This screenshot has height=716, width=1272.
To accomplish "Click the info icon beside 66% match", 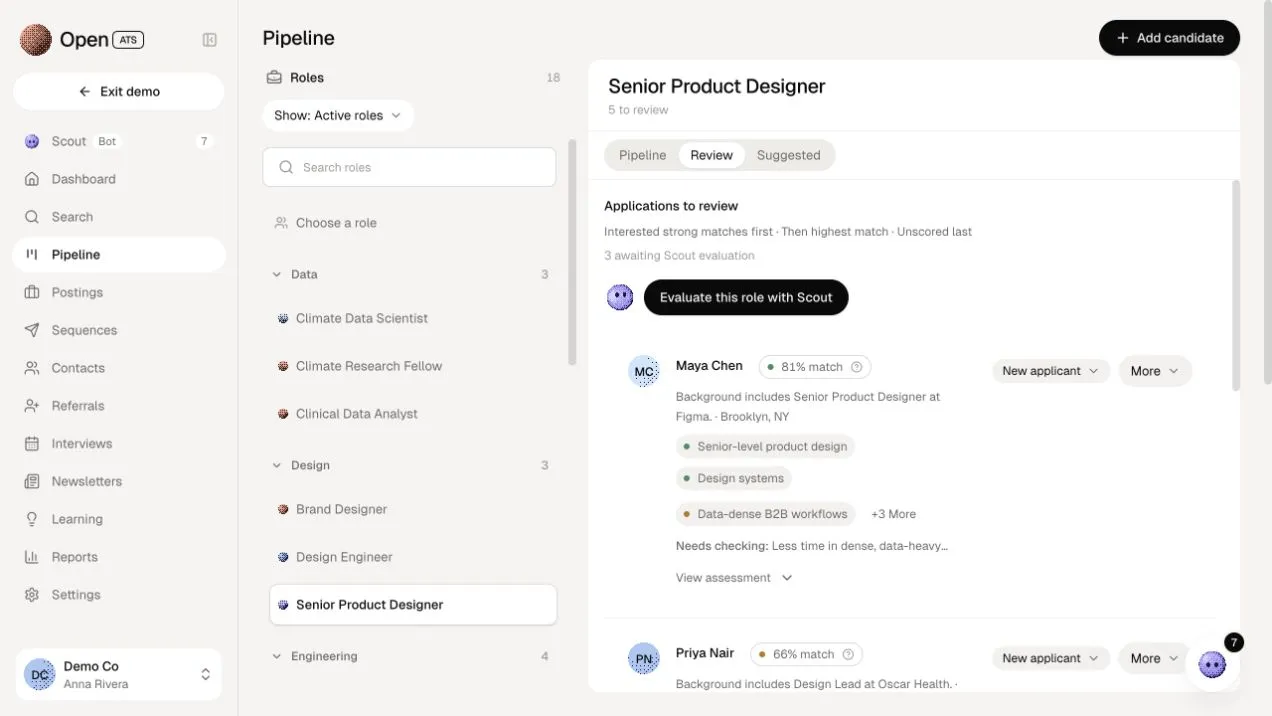I will [x=848, y=655].
